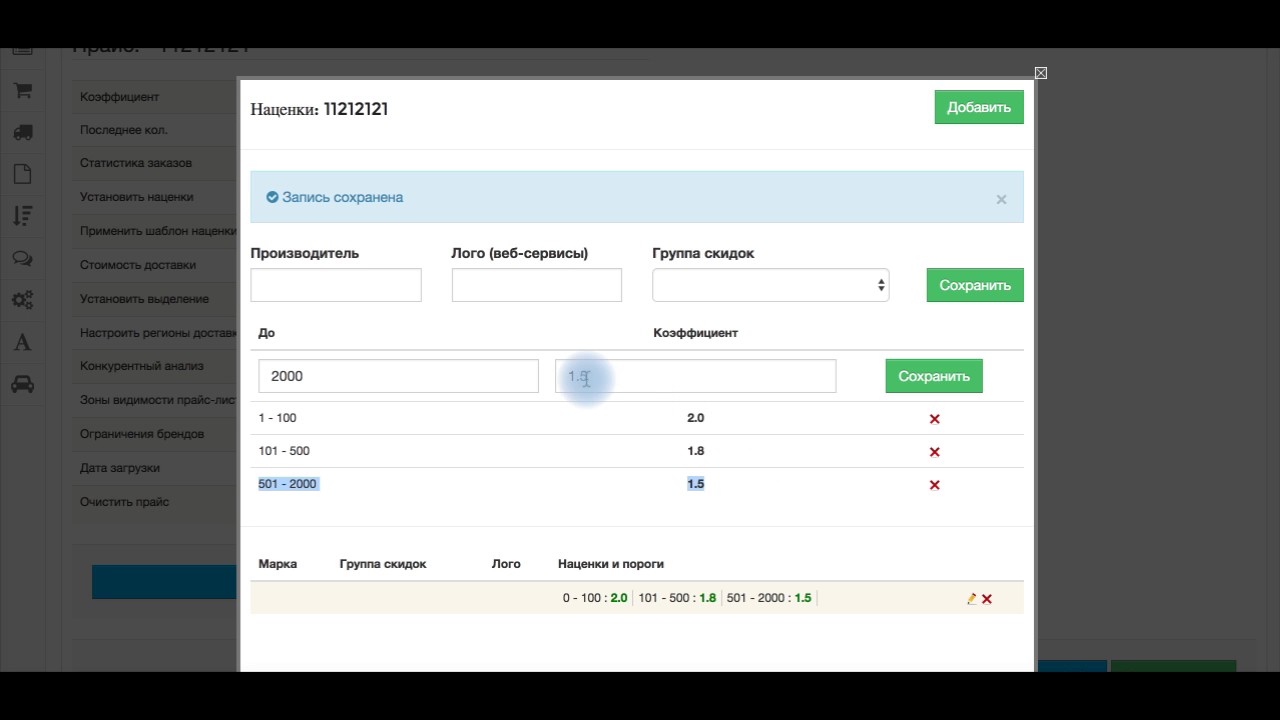The width and height of the screenshot is (1280, 720).
Task: Open Стоимость доставки menu item
Action: 138,265
